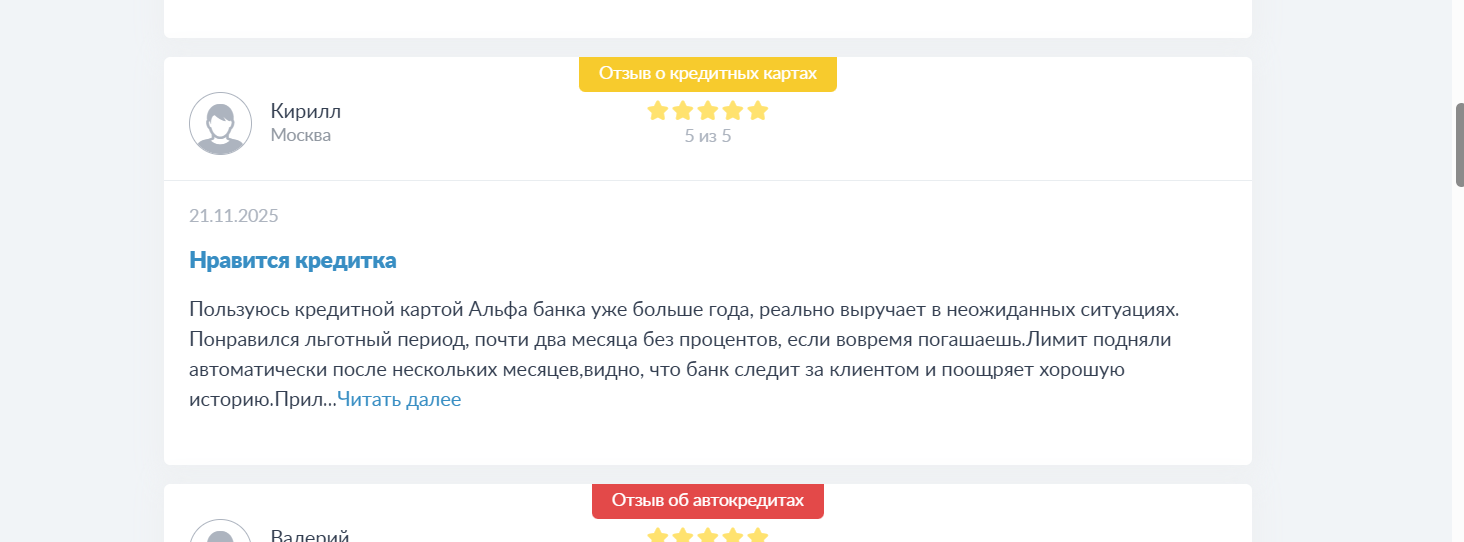Screen dimensions: 1464x542
Task: Expand the review with "Читать далее"
Action: 399,400
